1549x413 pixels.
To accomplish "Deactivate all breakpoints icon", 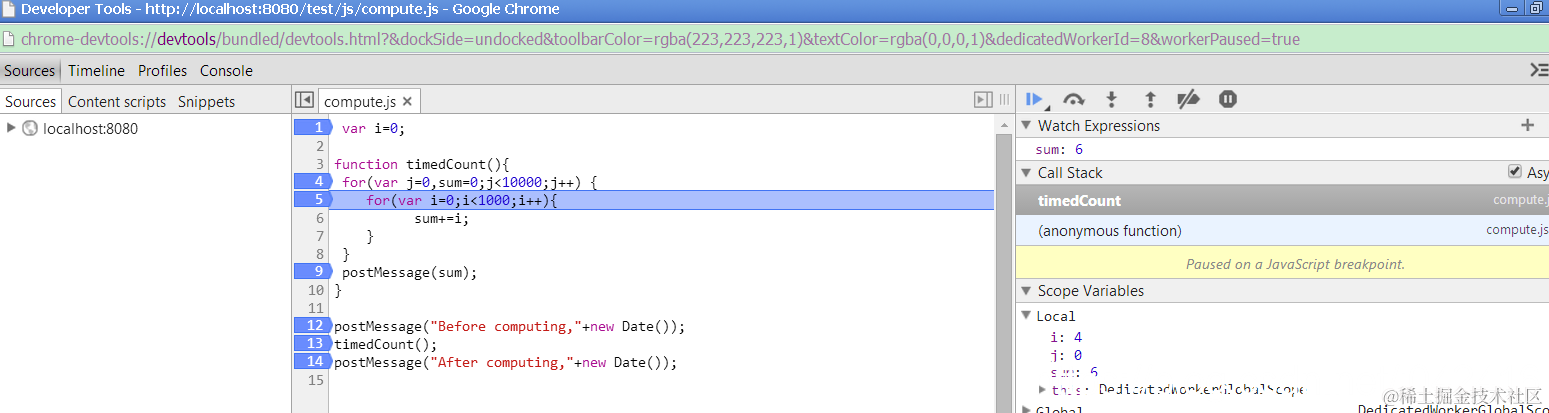I will [x=1188, y=99].
